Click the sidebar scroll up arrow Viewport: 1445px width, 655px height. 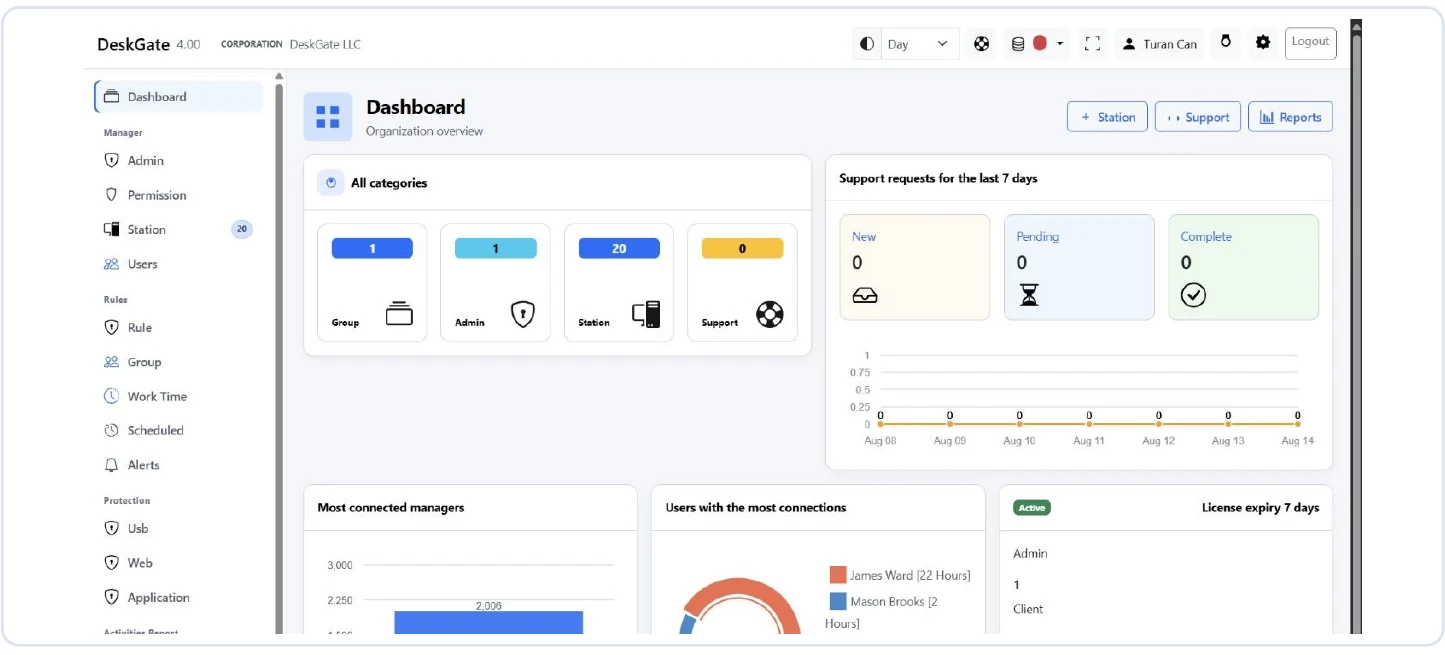279,76
